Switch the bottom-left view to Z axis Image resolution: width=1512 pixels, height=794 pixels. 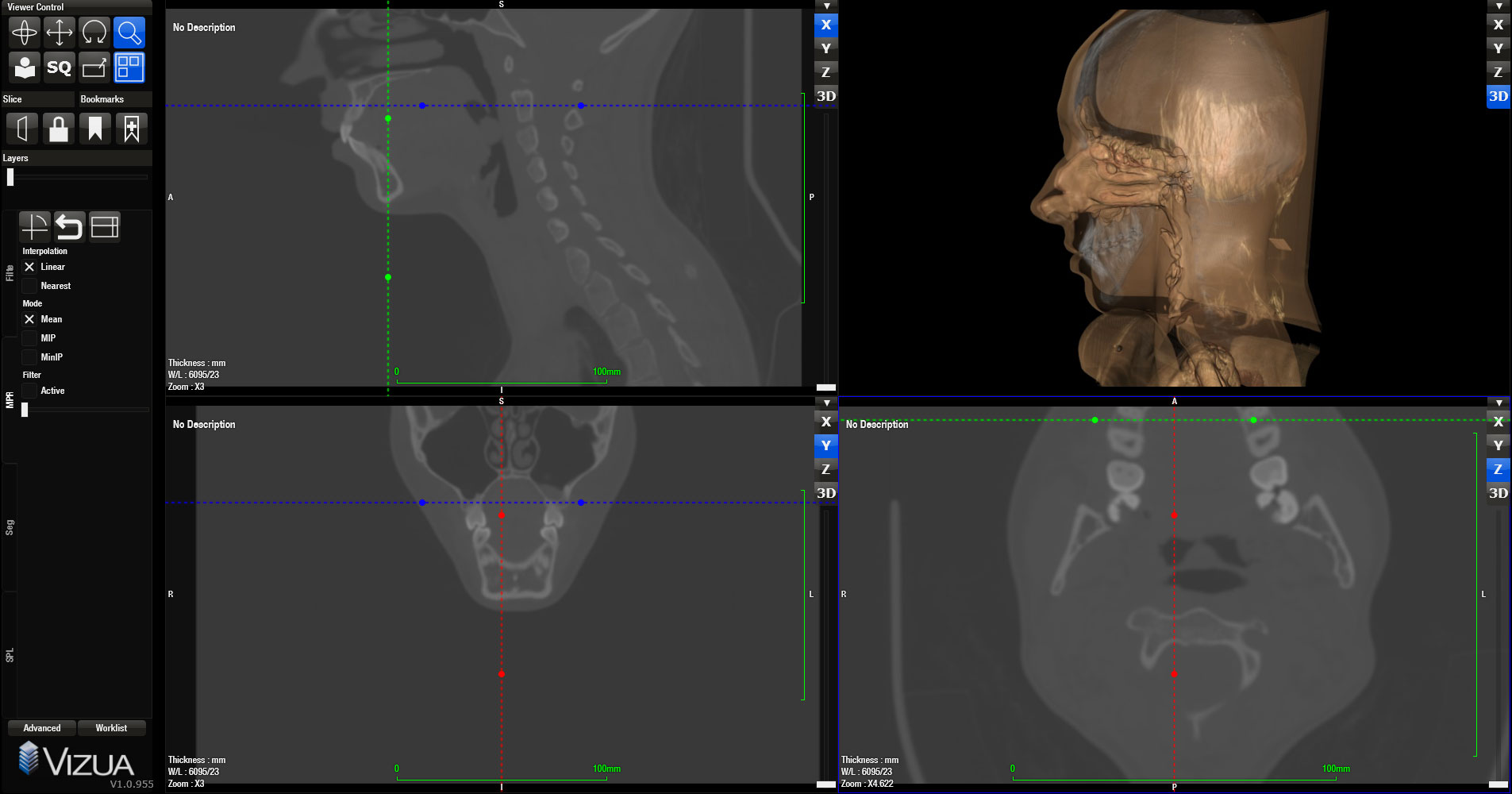(826, 469)
